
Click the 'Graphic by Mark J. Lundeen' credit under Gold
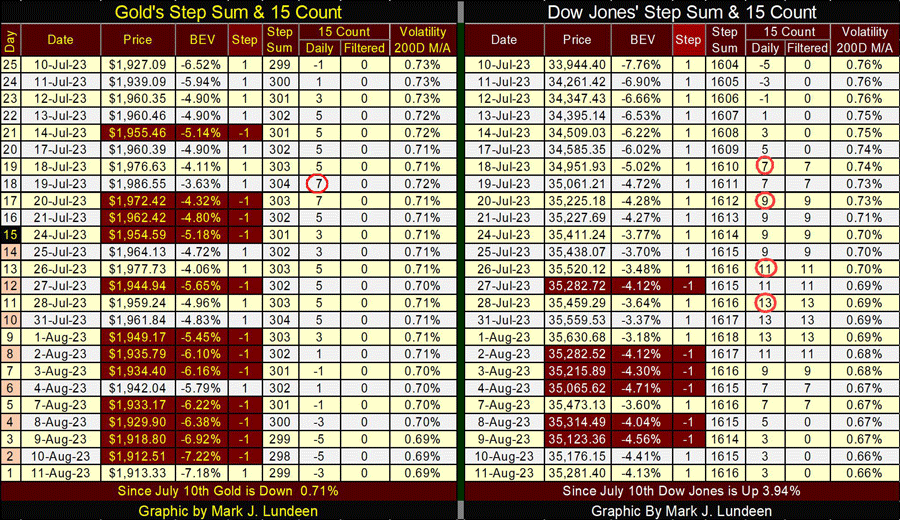[227, 509]
